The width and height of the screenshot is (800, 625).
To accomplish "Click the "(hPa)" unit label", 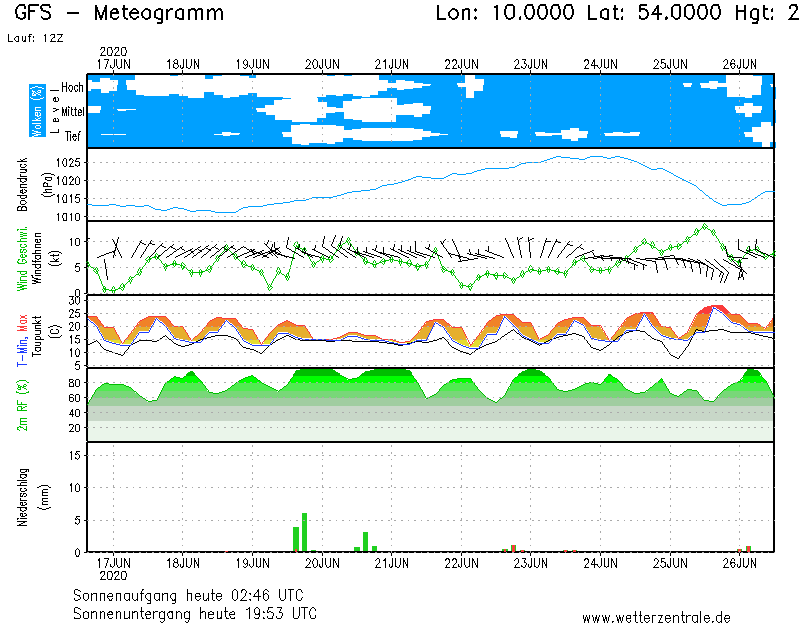I will coord(47,184).
